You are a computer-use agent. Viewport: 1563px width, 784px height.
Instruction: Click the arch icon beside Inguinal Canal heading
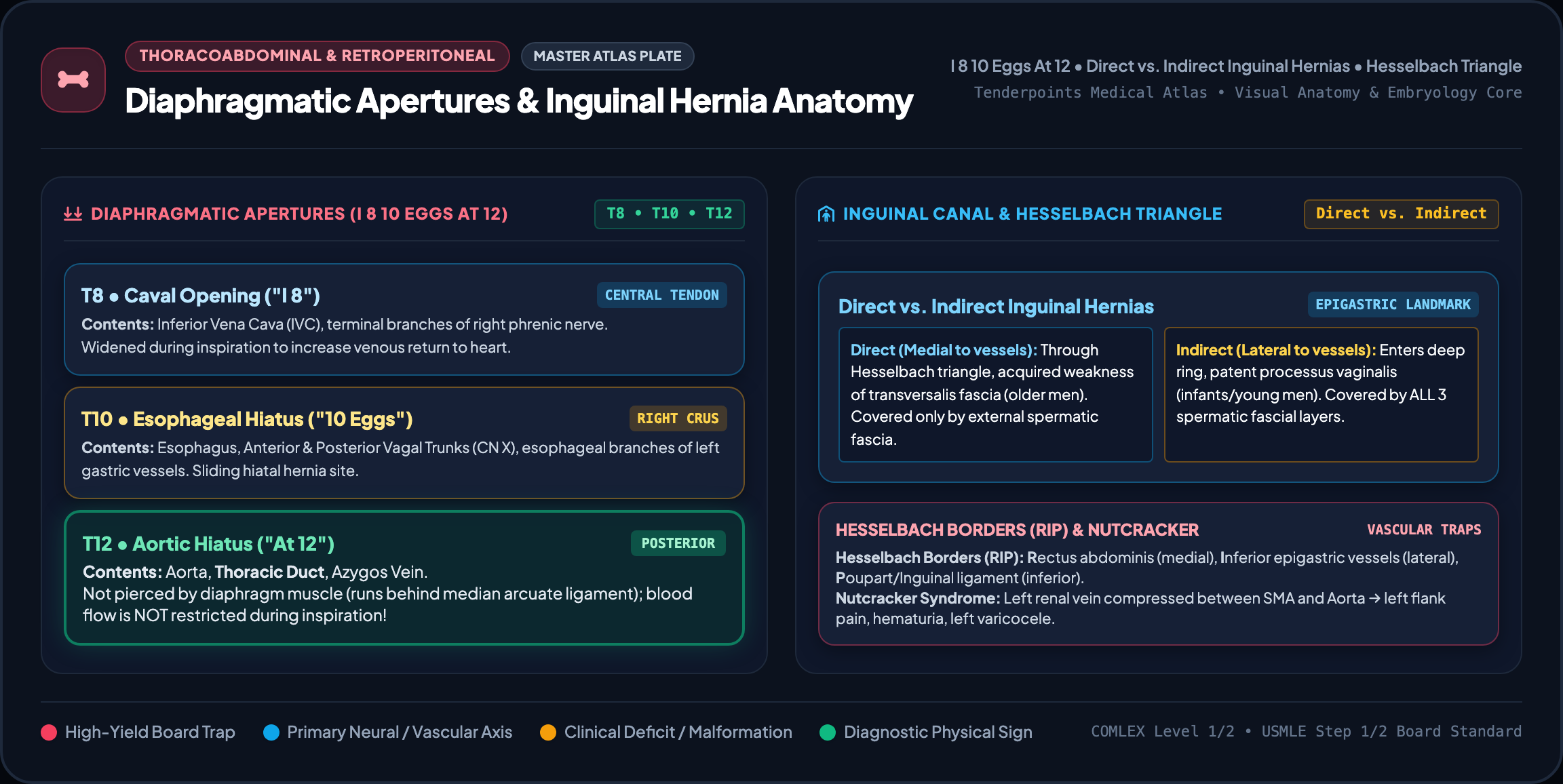coord(826,214)
